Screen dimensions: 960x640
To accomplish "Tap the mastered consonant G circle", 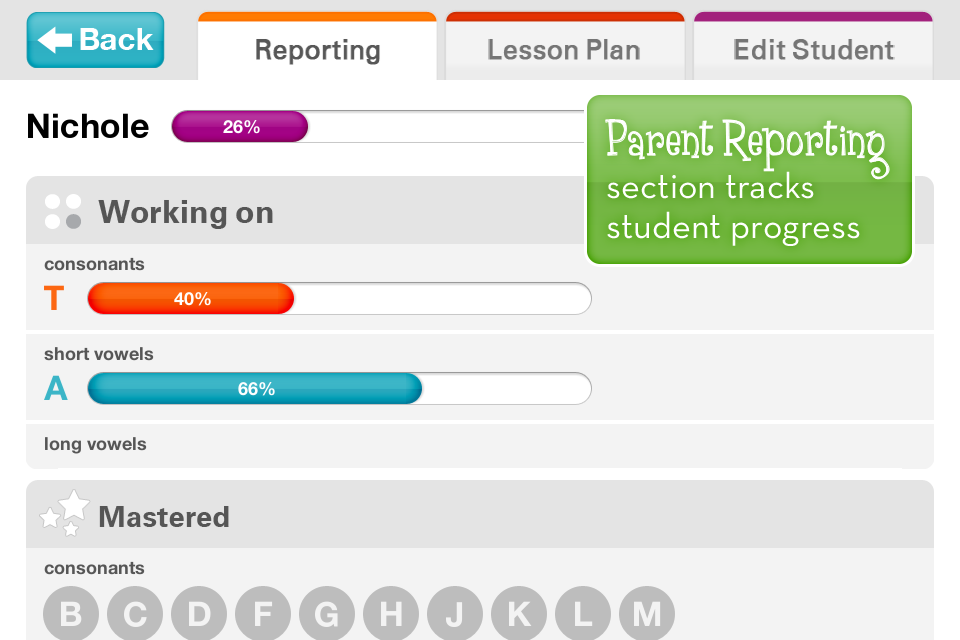I will 327,613.
